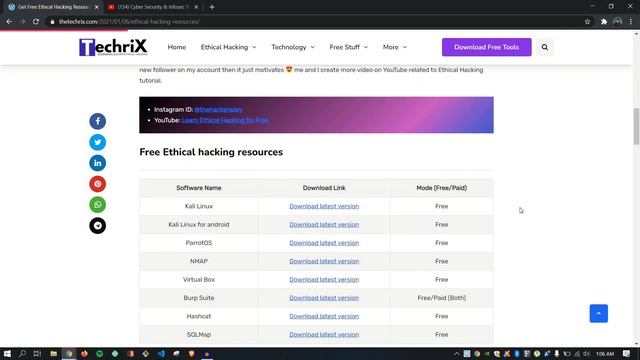Download latest version of Kali Linux for android
Viewport: 640px width, 360px height.
tap(324, 224)
